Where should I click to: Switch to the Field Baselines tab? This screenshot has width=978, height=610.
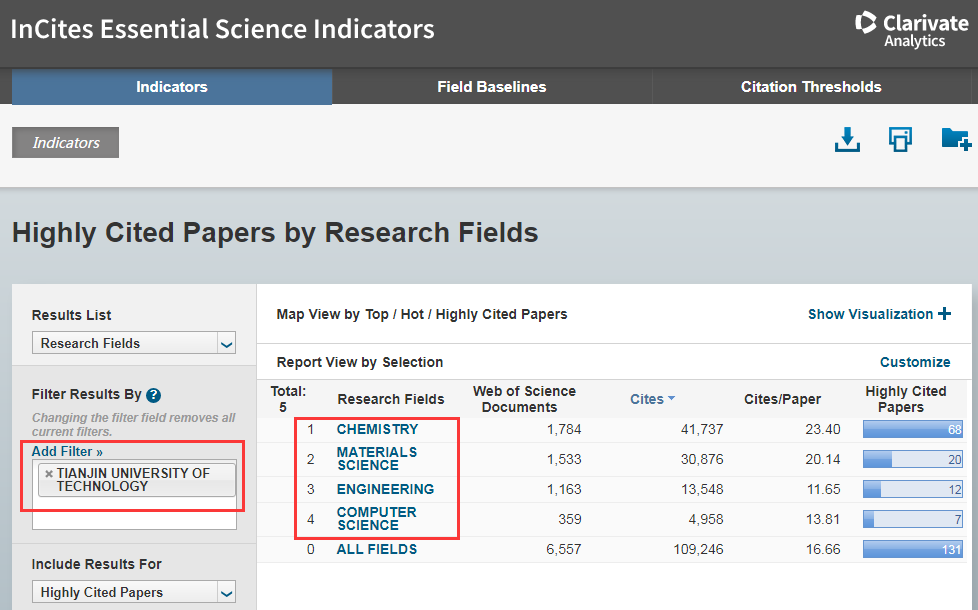(x=491, y=87)
